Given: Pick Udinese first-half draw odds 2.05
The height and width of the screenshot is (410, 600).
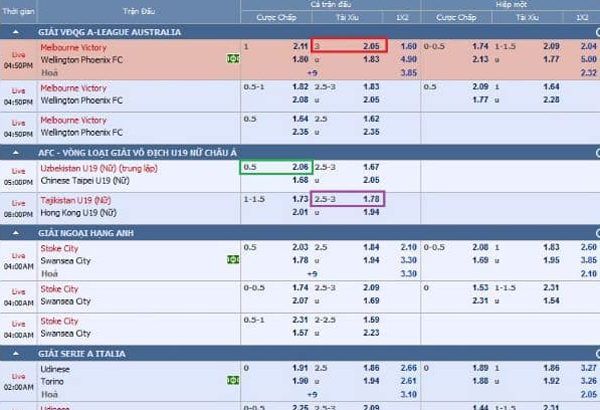Looking at the screenshot, I should click(x=589, y=394).
